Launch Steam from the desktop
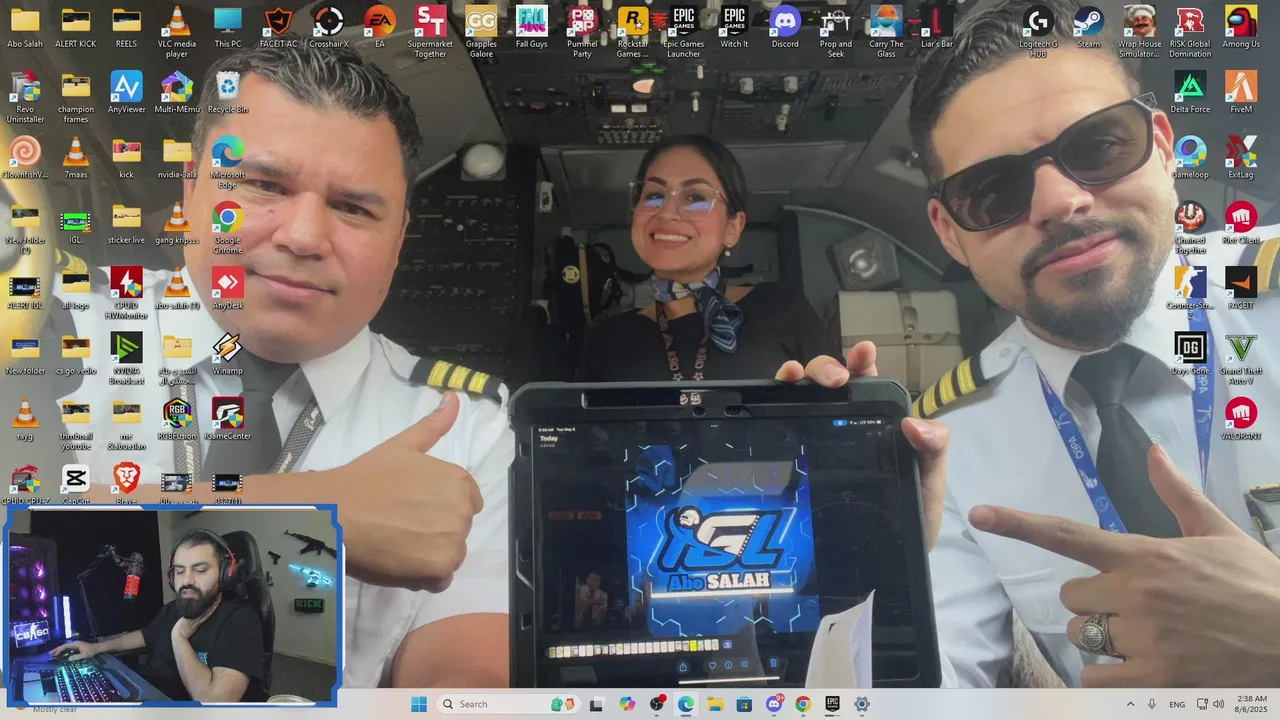 coord(1089,28)
